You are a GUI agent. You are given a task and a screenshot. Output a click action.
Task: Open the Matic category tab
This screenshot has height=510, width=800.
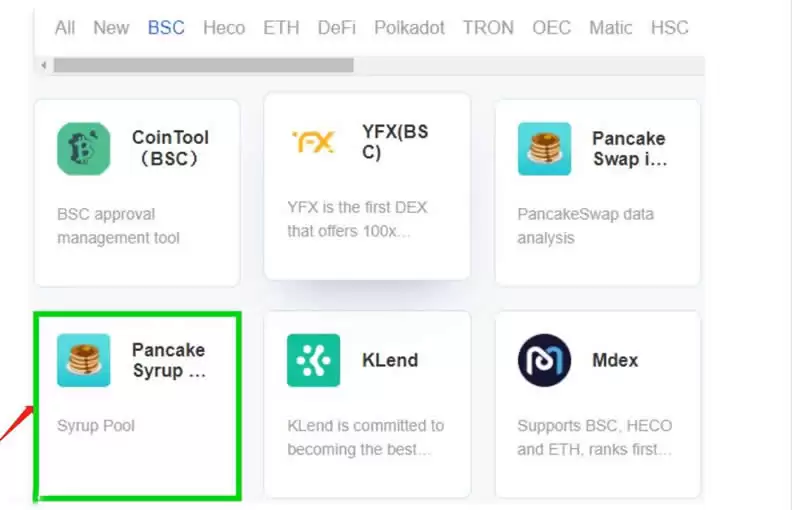[x=610, y=28]
